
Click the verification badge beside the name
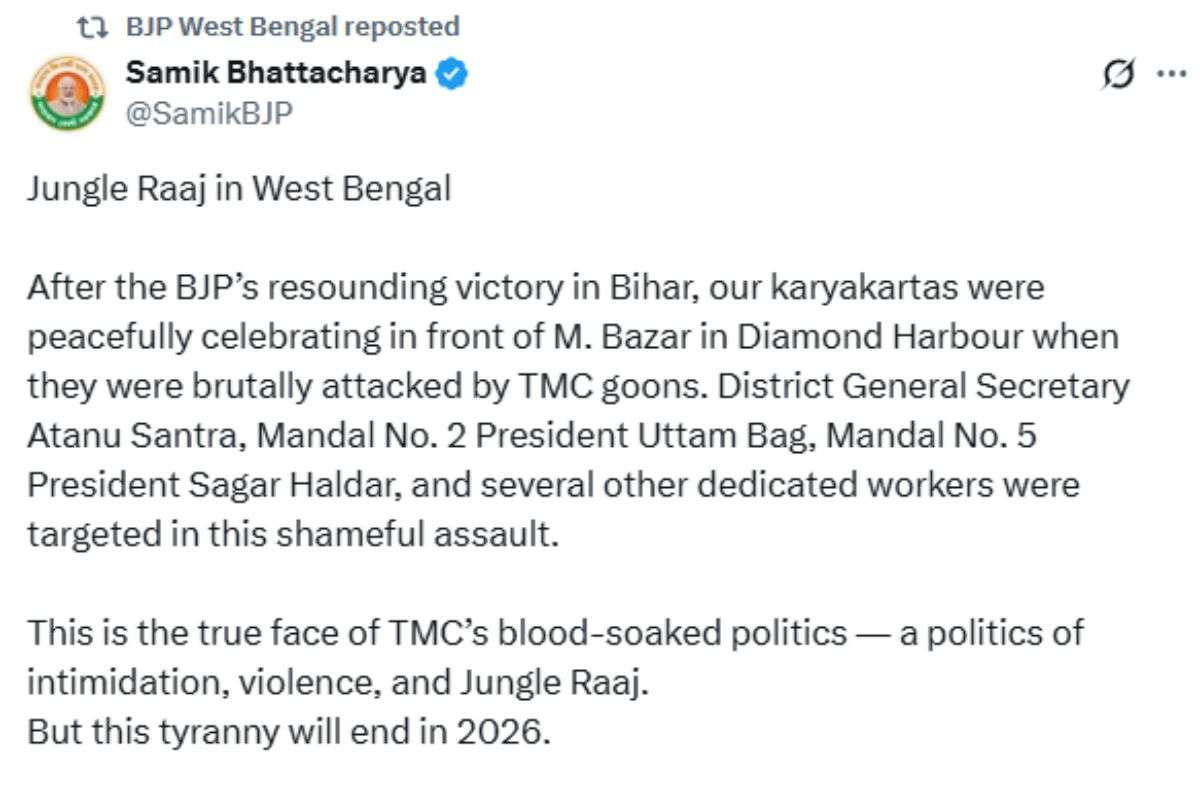pyautogui.click(x=452, y=72)
